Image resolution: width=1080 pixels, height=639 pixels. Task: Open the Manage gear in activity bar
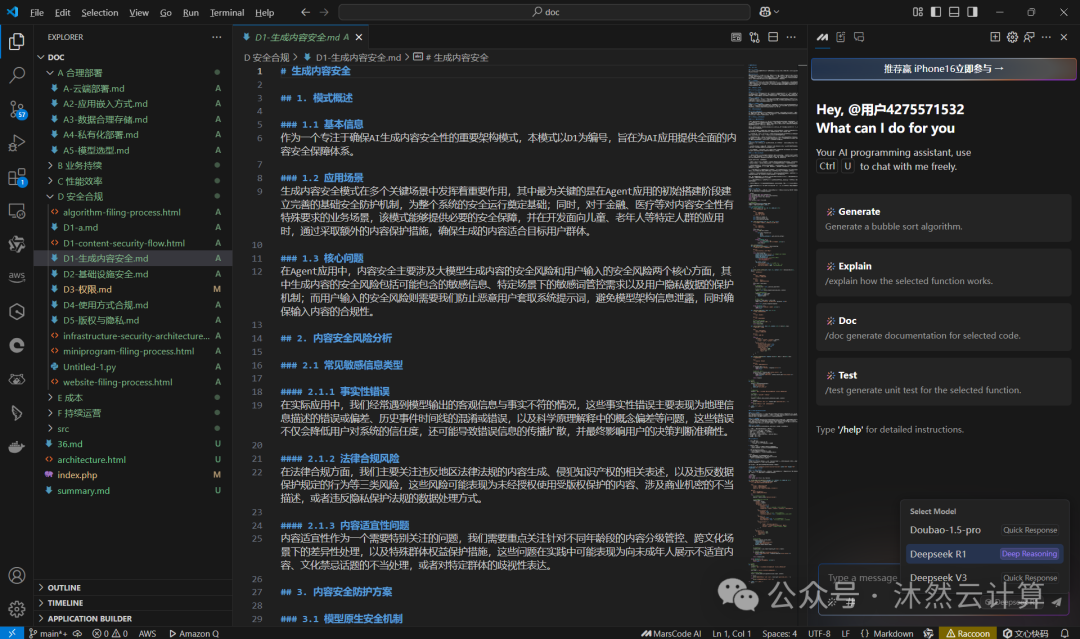click(x=17, y=609)
